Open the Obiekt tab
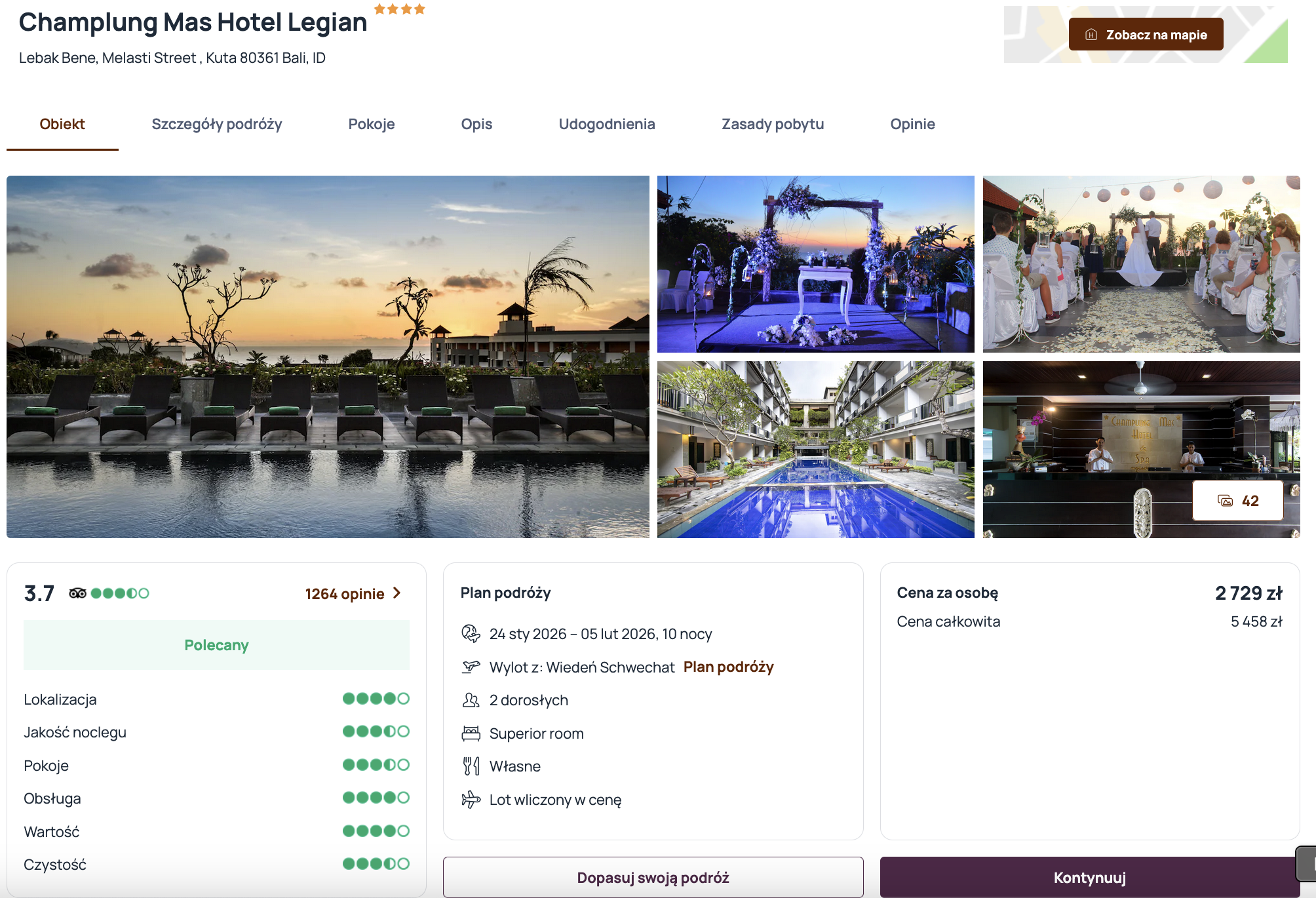1316x898 pixels. click(x=62, y=124)
